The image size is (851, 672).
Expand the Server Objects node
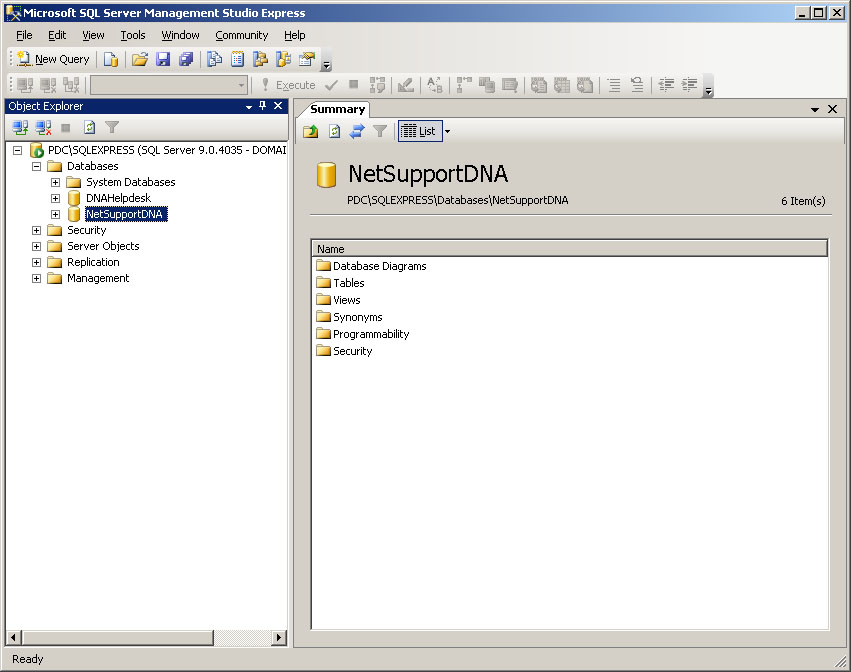click(x=36, y=246)
